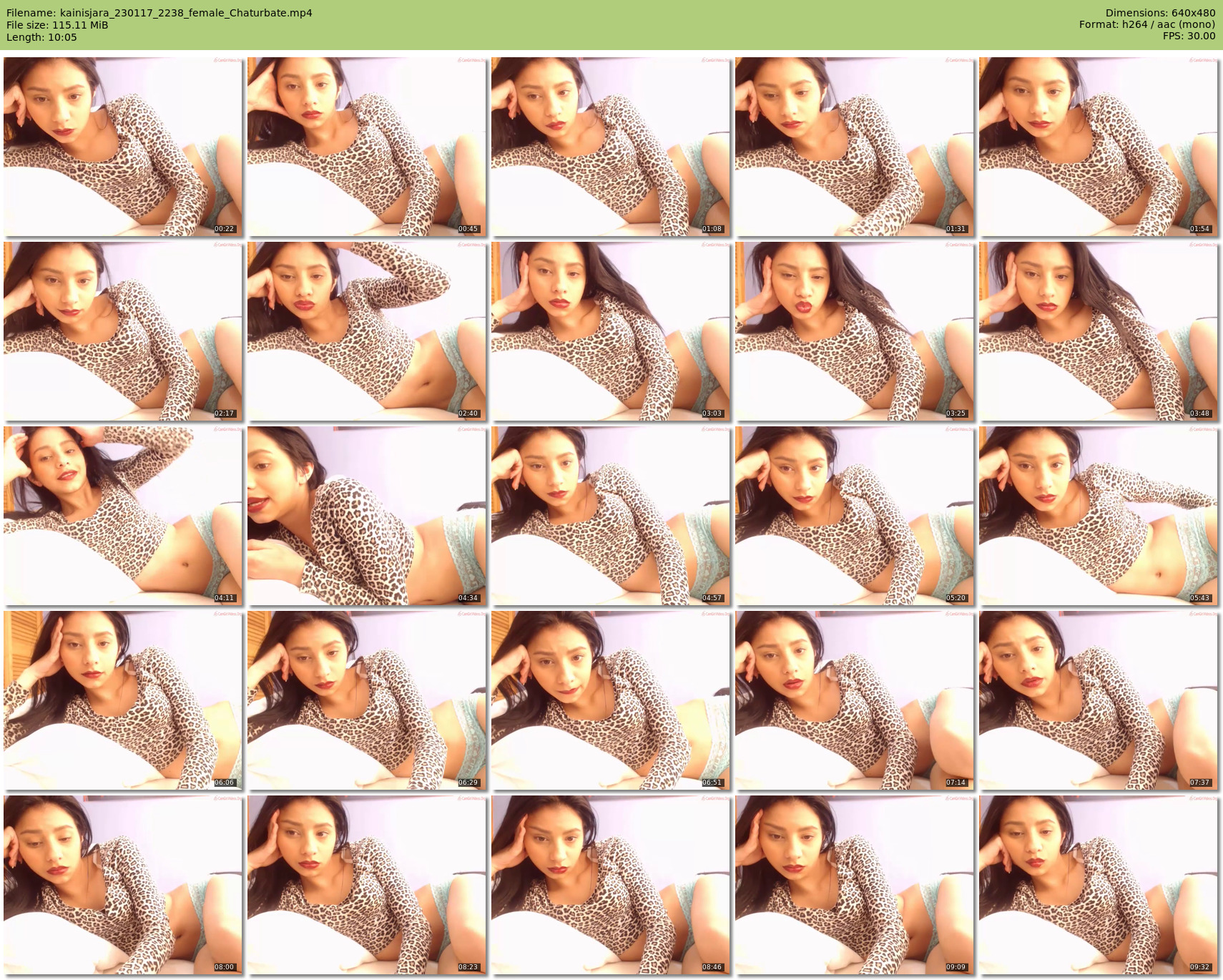Open the thumbnail marked 01:08

611,147
